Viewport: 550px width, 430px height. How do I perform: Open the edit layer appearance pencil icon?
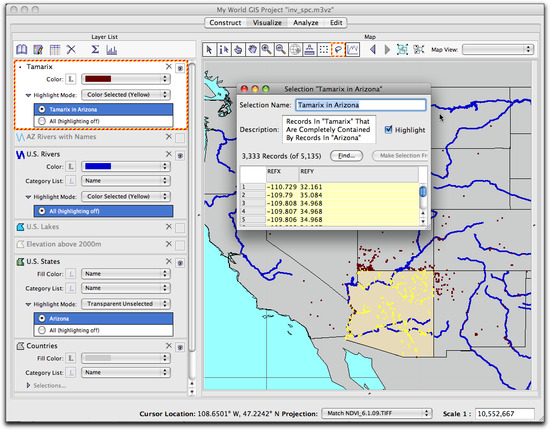[38, 49]
